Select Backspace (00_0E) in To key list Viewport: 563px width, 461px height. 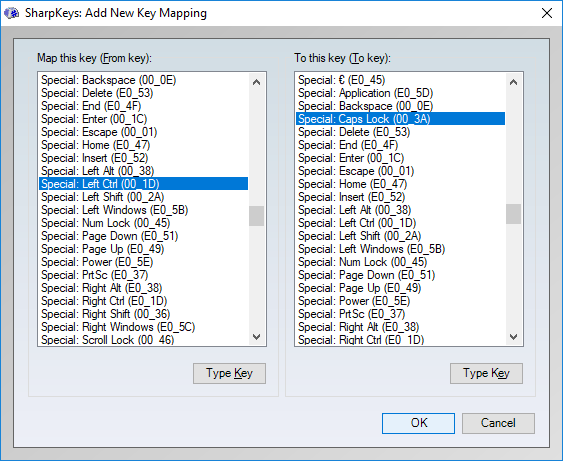(x=400, y=106)
